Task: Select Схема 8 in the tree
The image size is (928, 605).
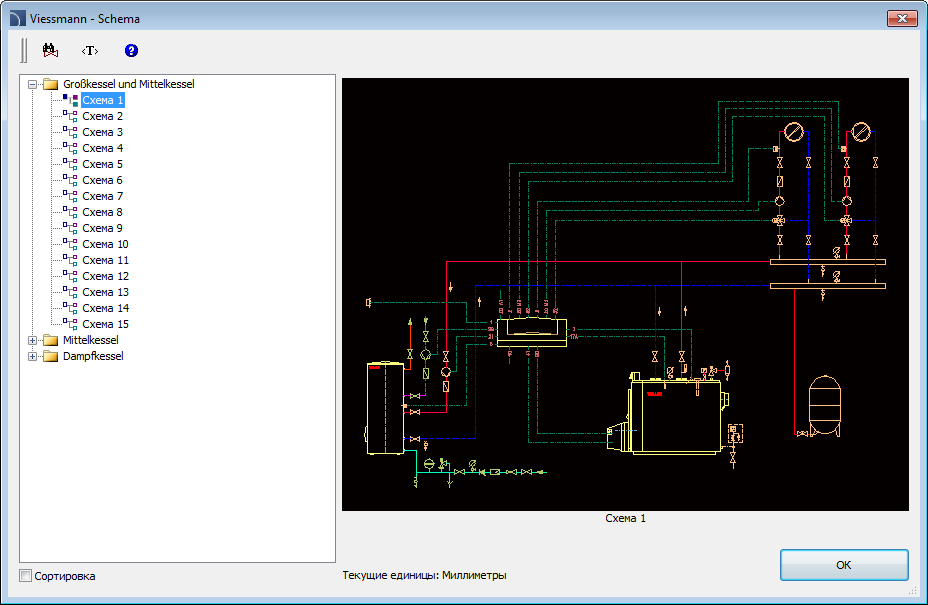Action: [102, 212]
